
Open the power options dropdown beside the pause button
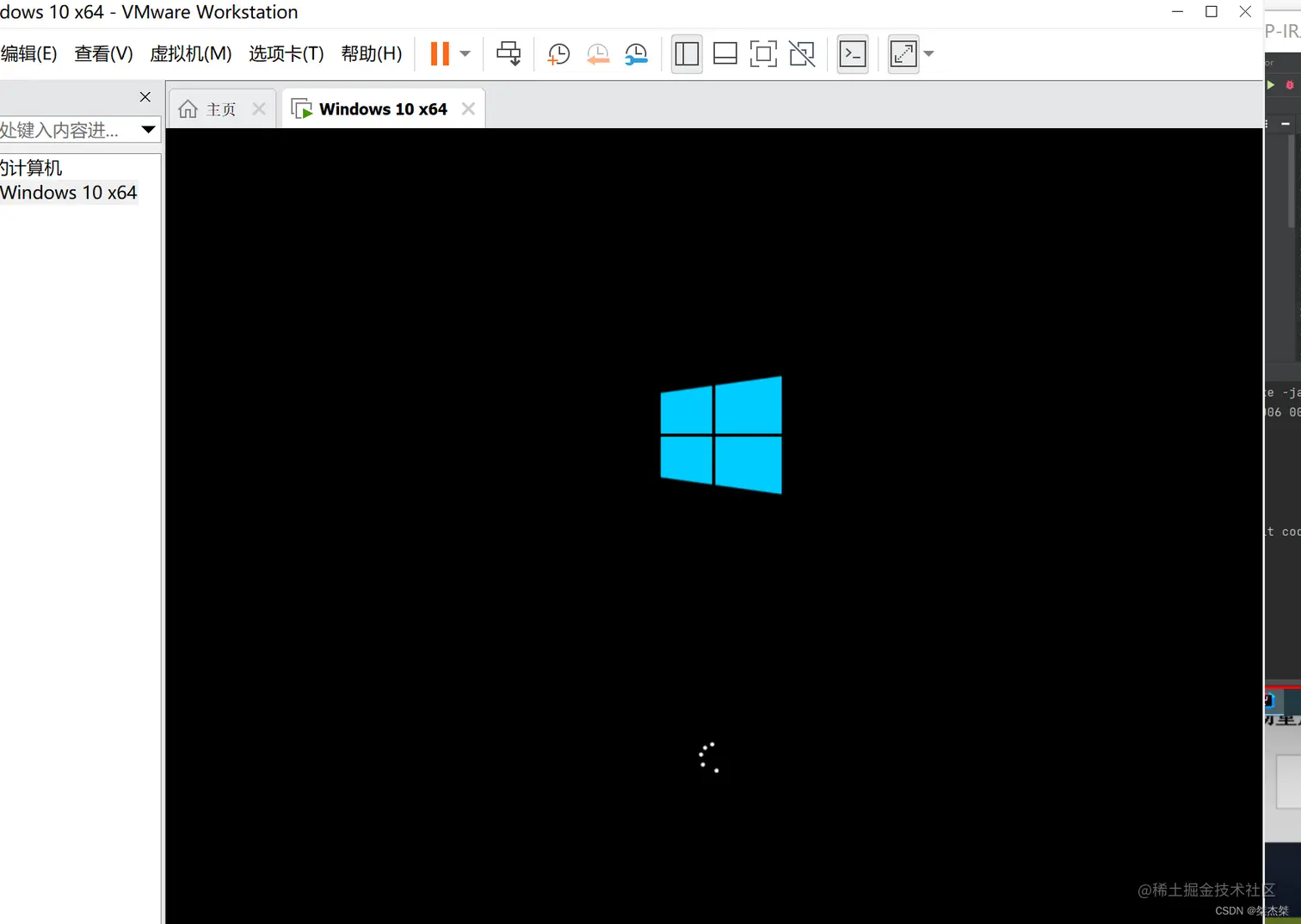pos(465,53)
